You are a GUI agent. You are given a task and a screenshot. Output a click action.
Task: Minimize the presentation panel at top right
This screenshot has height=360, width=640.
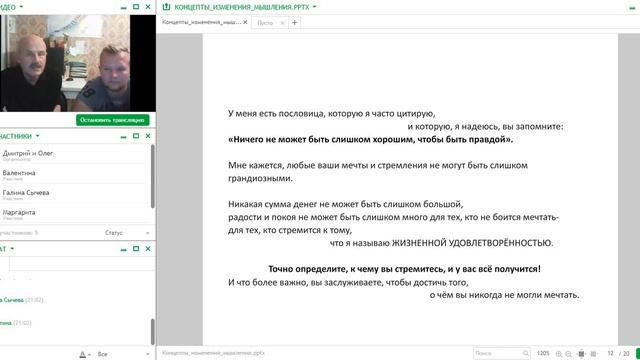tap(632, 8)
